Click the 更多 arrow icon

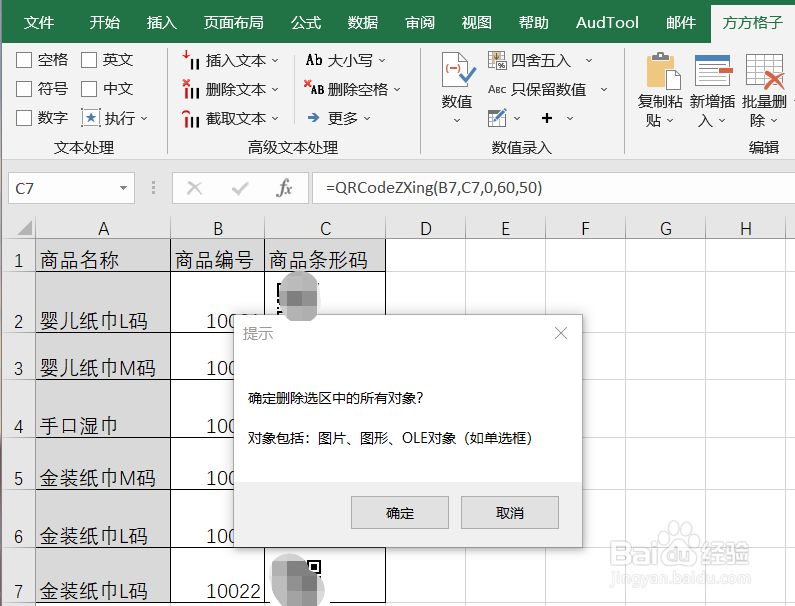click(313, 118)
